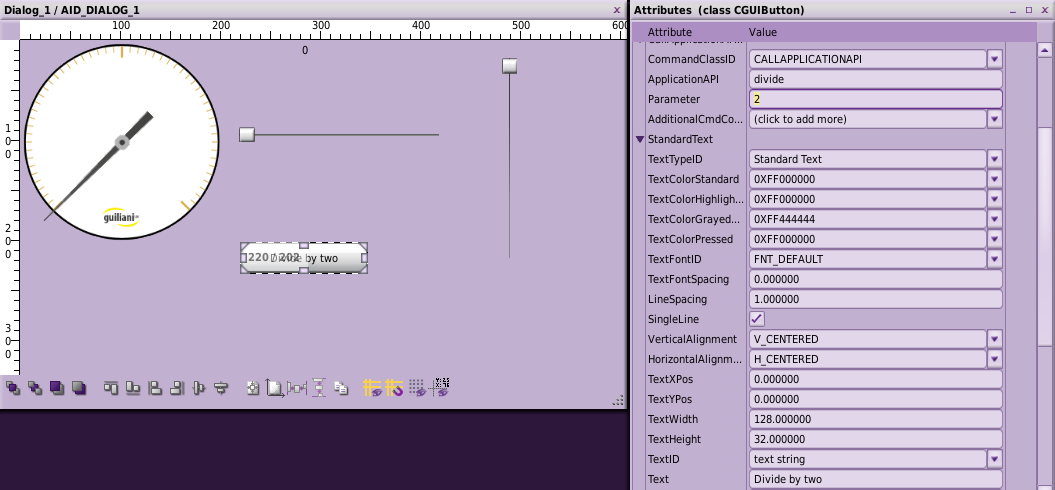Click the distribute vertically icon

click(x=319, y=387)
